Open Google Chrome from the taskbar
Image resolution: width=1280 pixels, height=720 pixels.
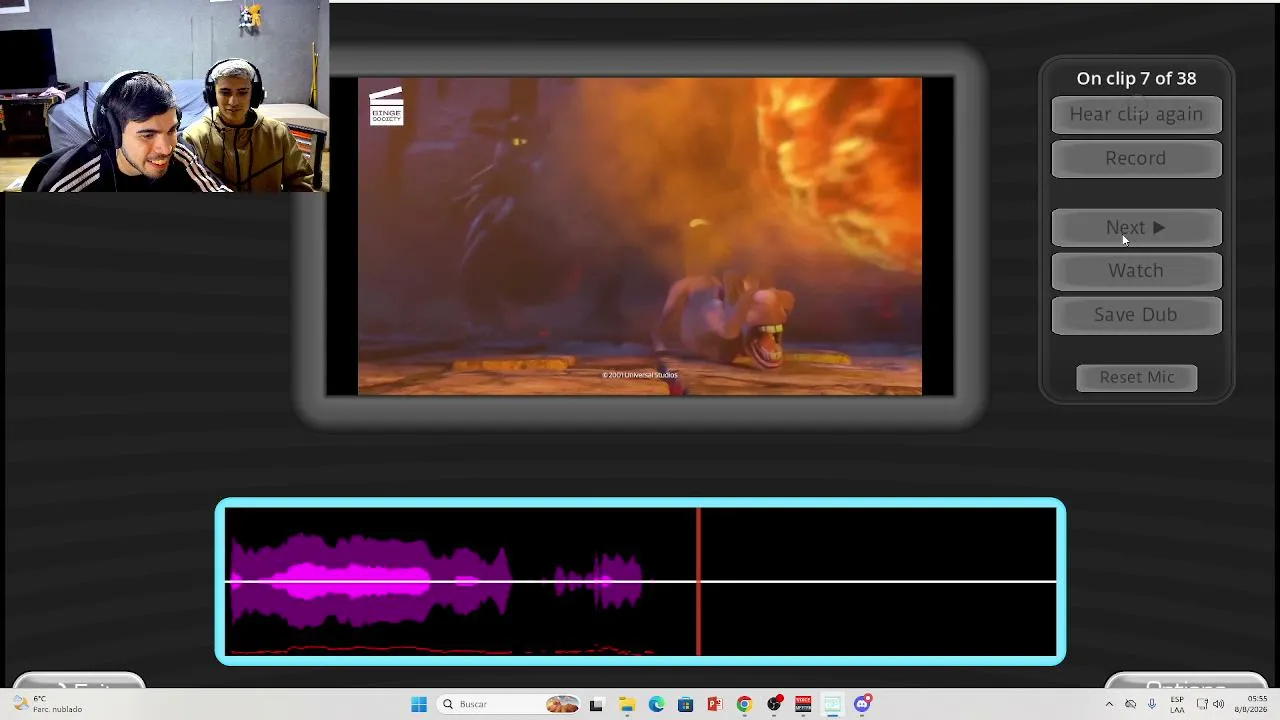coord(744,704)
